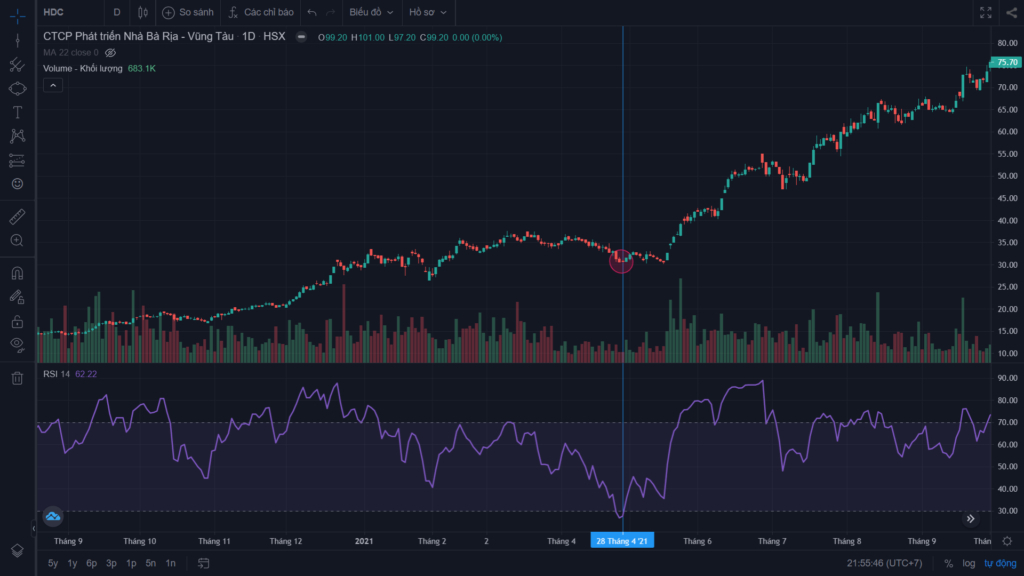Click the zoom-in magnifier tool
The height and width of the screenshot is (576, 1024).
(17, 240)
